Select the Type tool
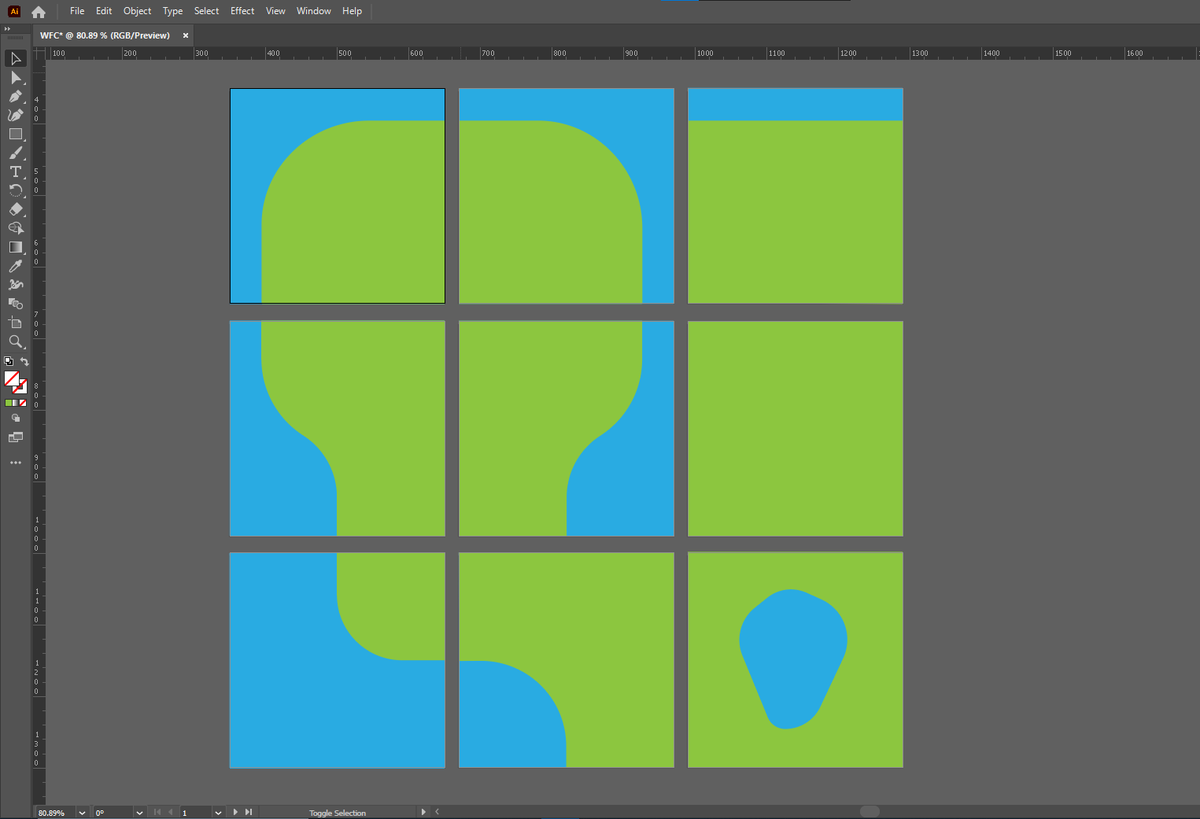Viewport: 1200px width, 819px height. point(15,171)
